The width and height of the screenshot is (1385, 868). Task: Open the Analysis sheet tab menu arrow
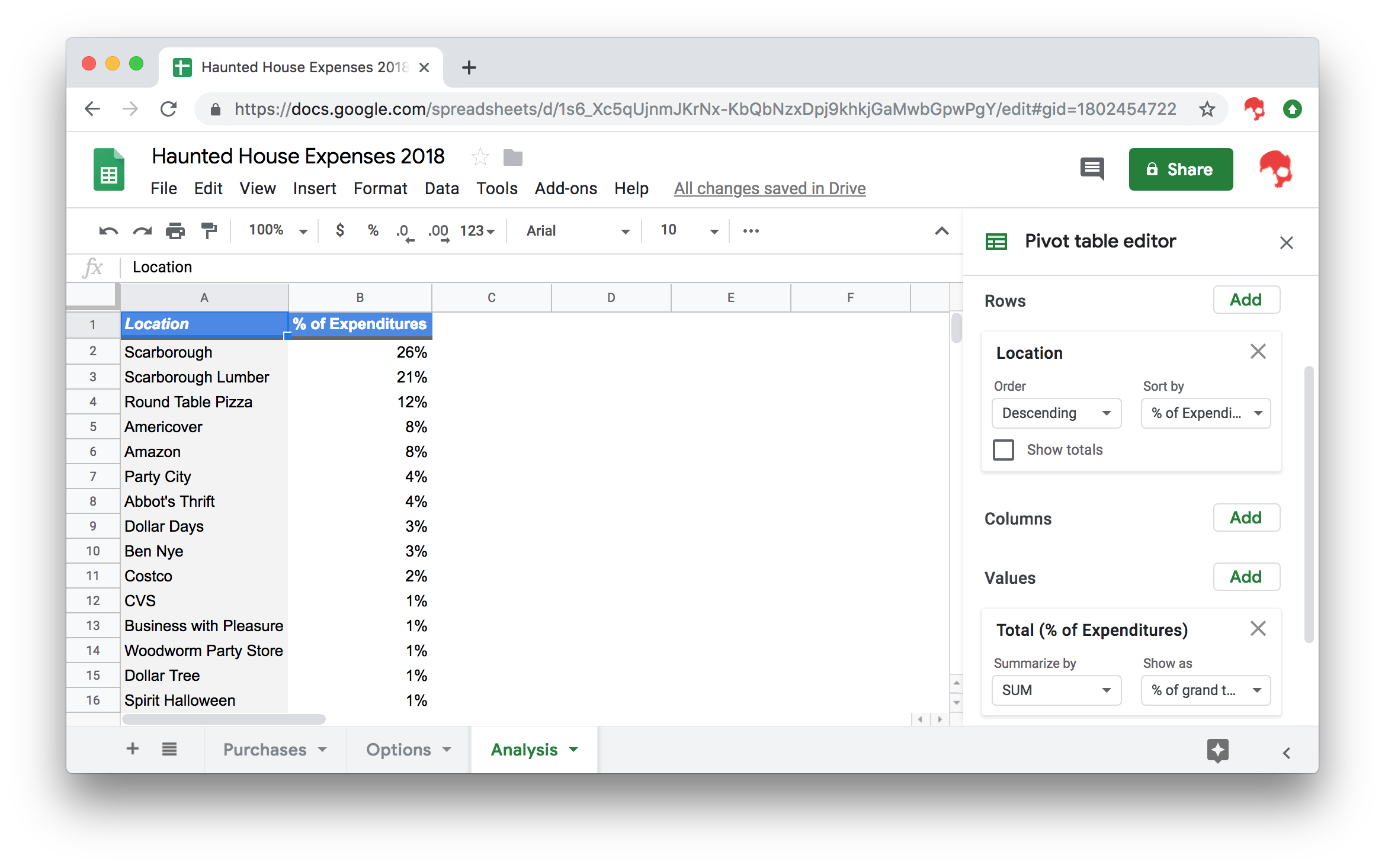573,750
